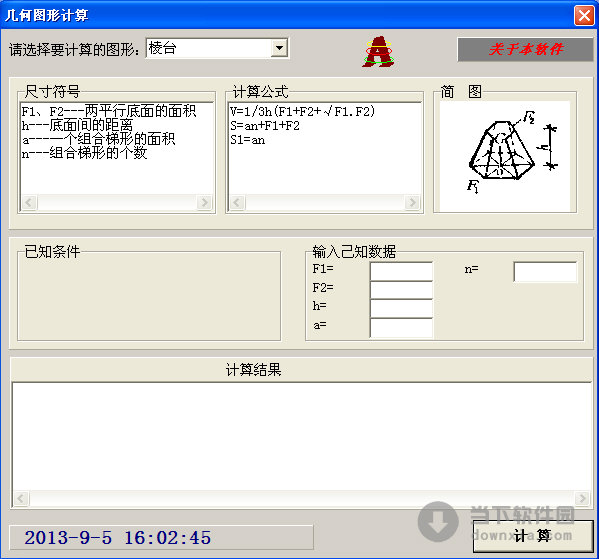
Task: Click right scroll arrow in 尺寸符号 box
Action: coord(204,202)
